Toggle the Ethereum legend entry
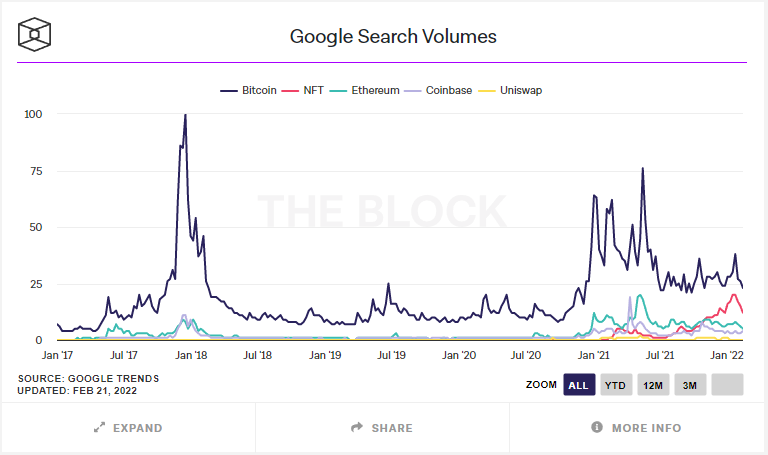The width and height of the screenshot is (768, 455). click(364, 91)
